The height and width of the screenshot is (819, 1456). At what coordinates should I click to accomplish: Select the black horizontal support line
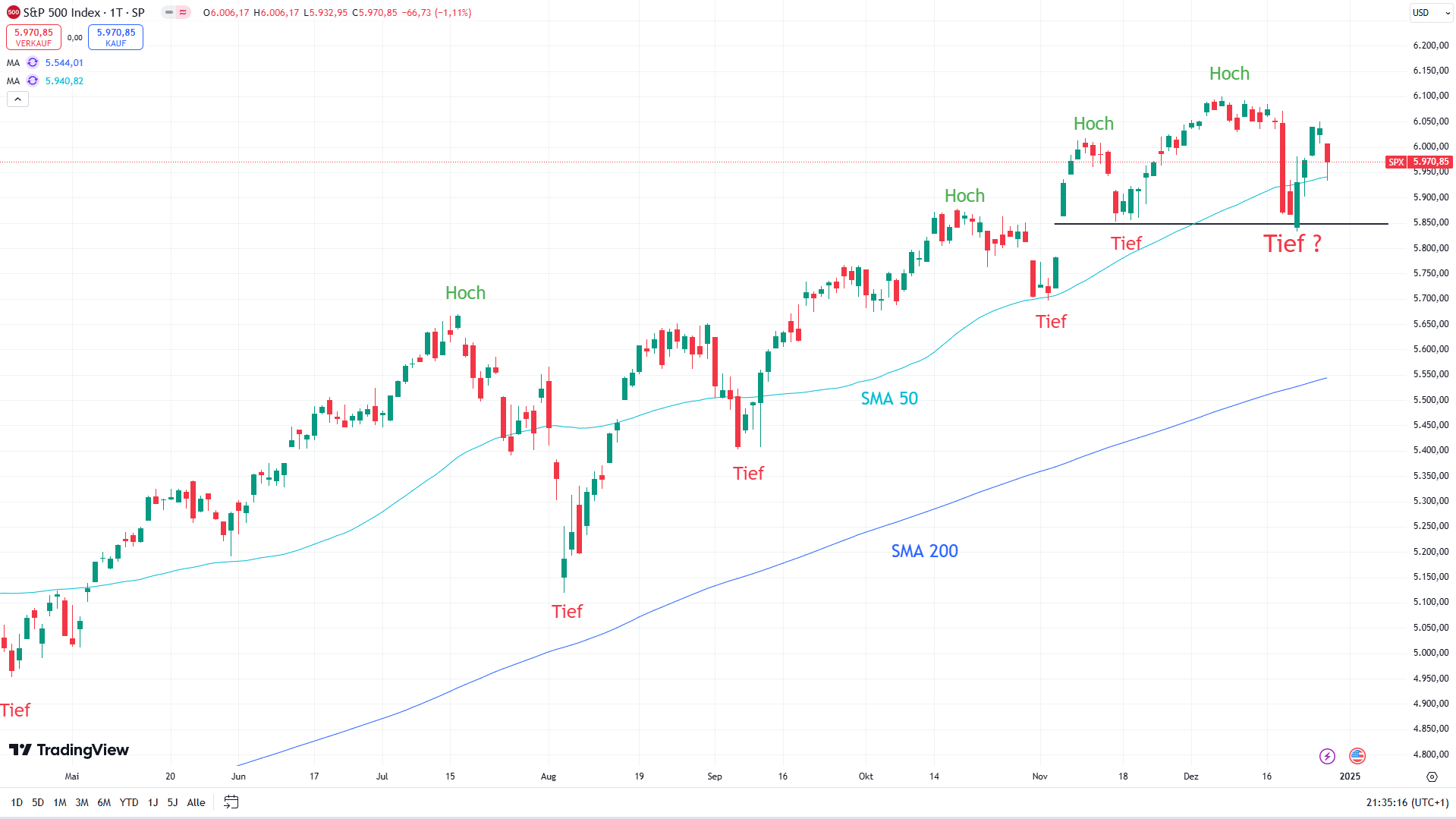[x=1222, y=224]
